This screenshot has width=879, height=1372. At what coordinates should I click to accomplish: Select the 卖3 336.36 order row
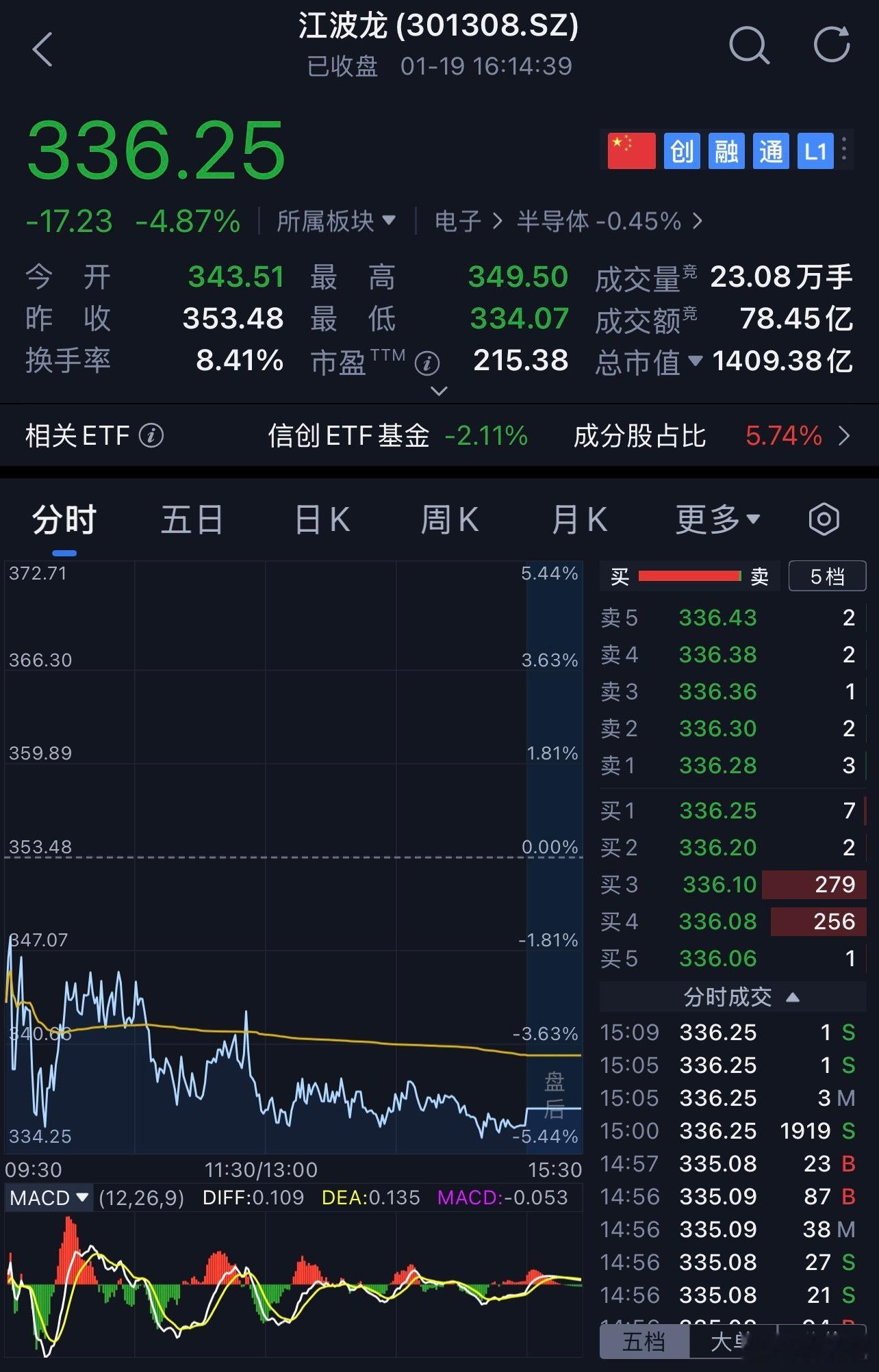732,691
